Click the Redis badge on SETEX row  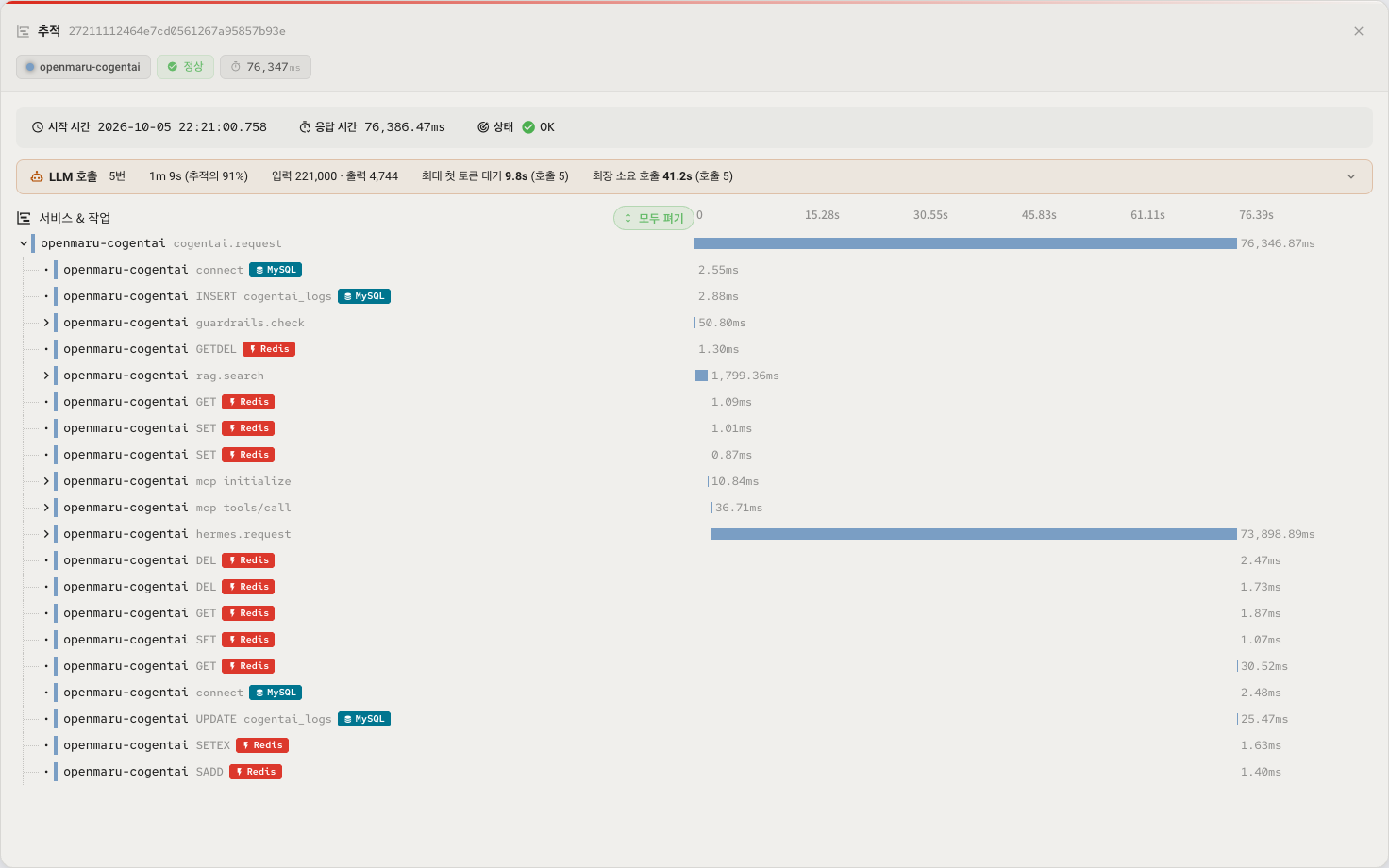click(x=262, y=745)
